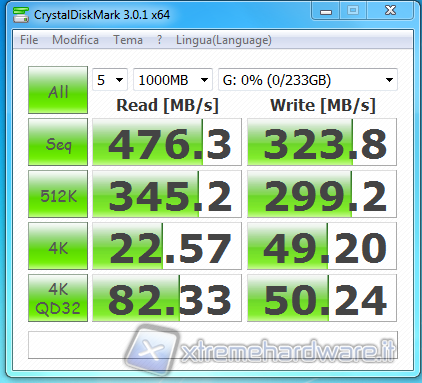This screenshot has width=422, height=383.
Task: Click the Seq read result 476.3
Action: [167, 142]
